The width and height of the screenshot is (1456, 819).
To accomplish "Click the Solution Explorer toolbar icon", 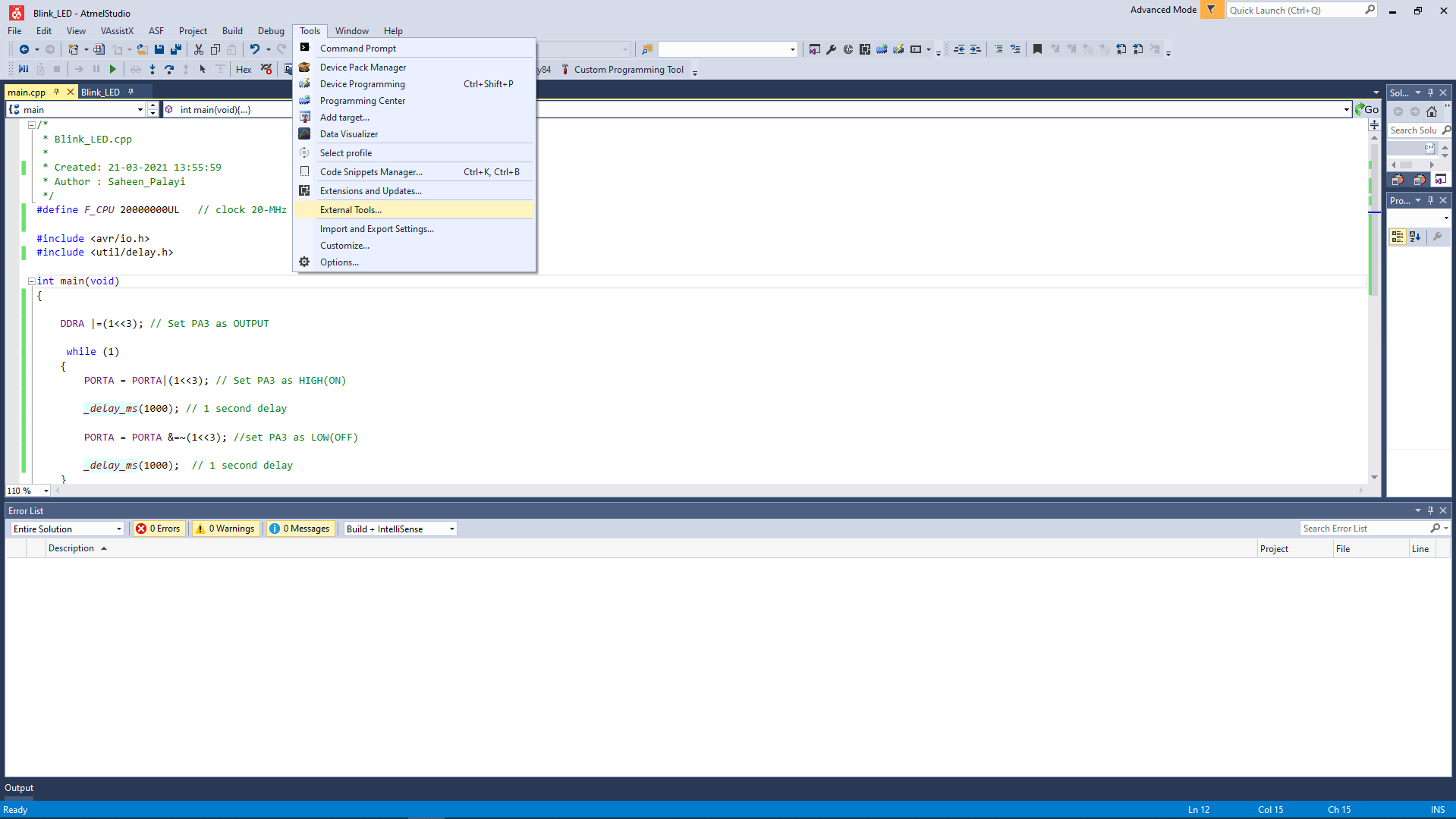I will pyautogui.click(x=815, y=49).
